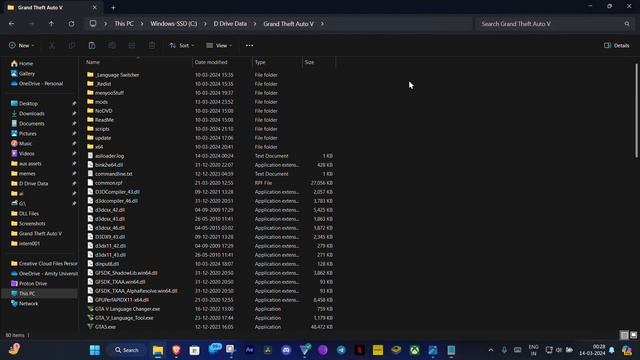Click the Rename toolbar icon

(112, 45)
